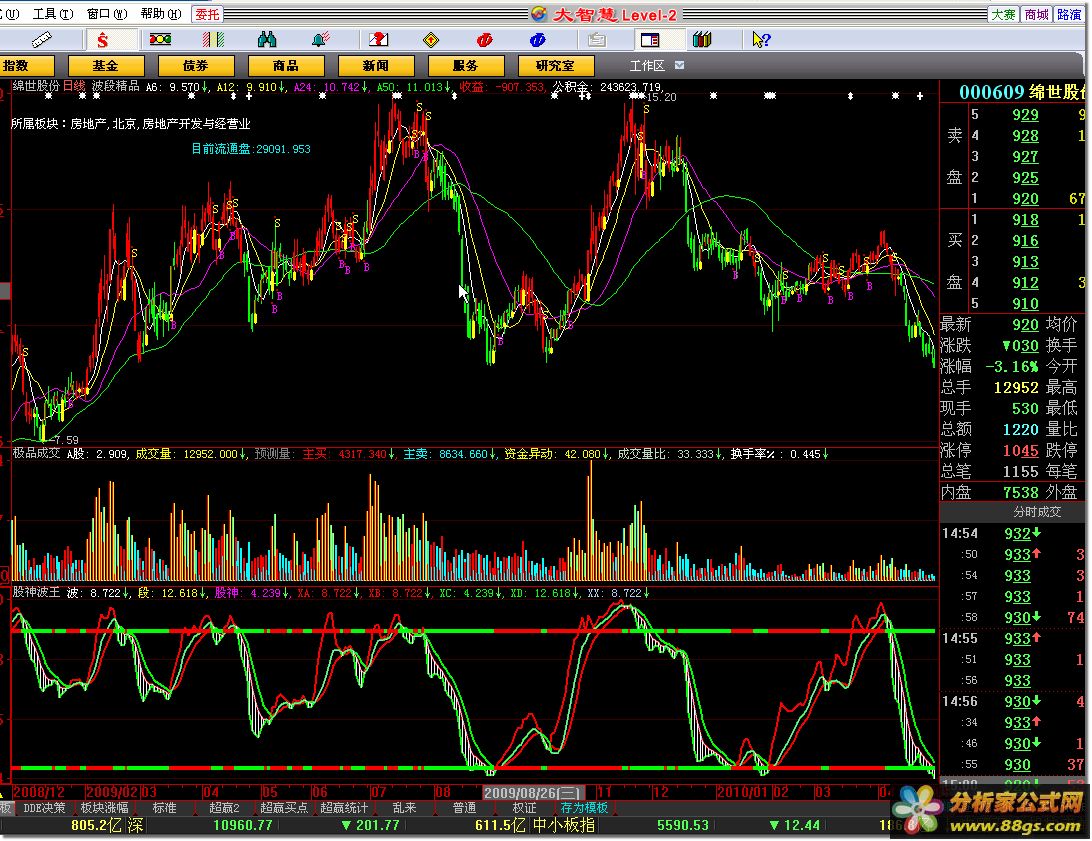The width and height of the screenshot is (1092, 841).
Task: Expand the 工作区 workspace dropdown arrow
Action: (x=680, y=65)
